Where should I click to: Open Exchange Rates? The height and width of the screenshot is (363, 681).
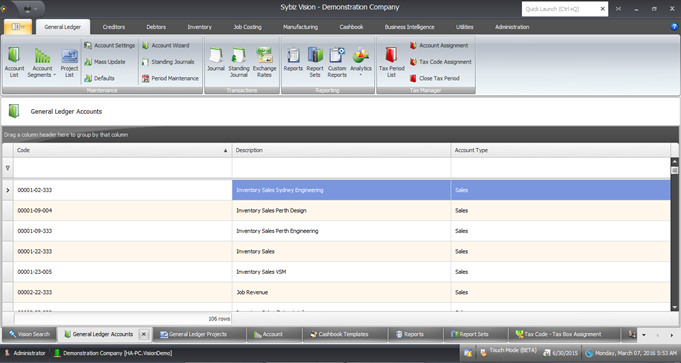click(x=264, y=62)
